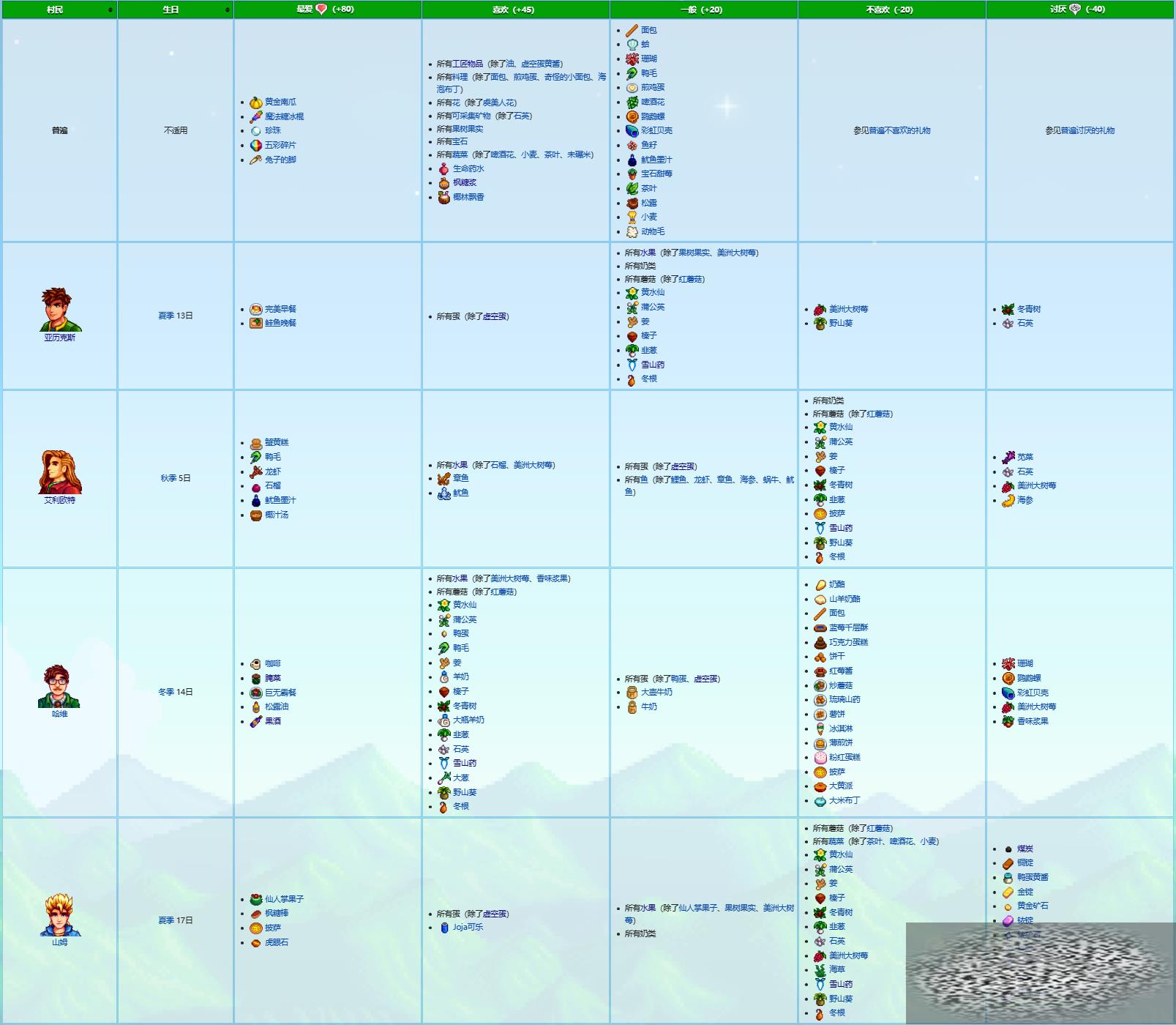Open the 茶叶 link in the 一般 list
This screenshot has height=1025, width=1176.
click(649, 189)
